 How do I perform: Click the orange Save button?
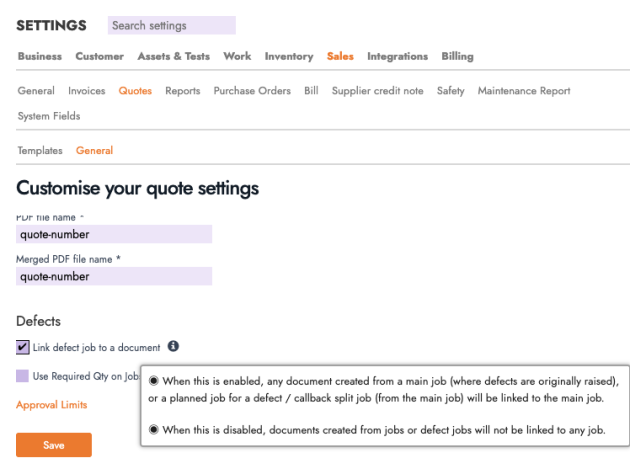54,445
